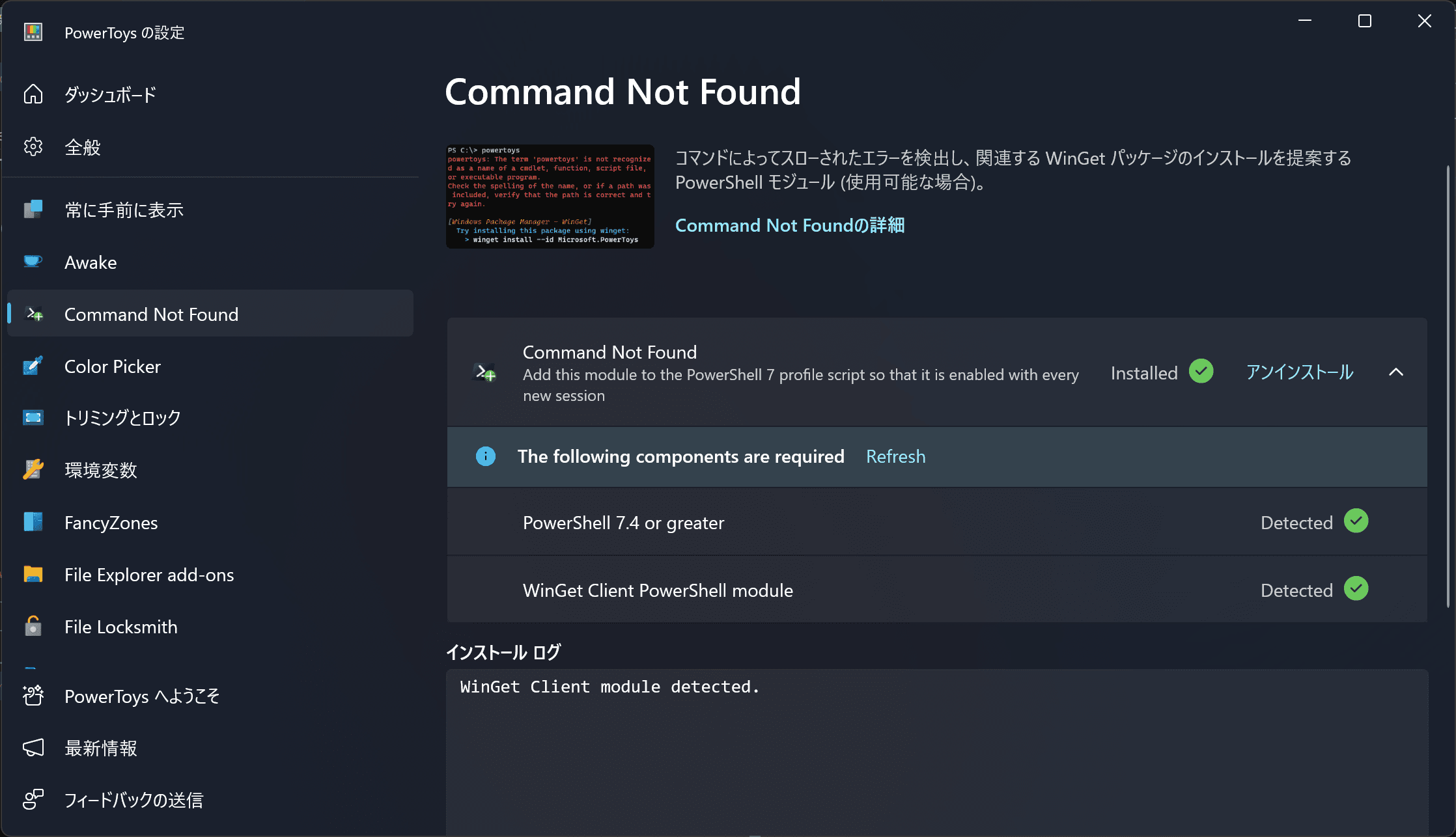This screenshot has height=837, width=1456.
Task: Click the green check for WinGet Client module Detected
Action: (1356, 588)
